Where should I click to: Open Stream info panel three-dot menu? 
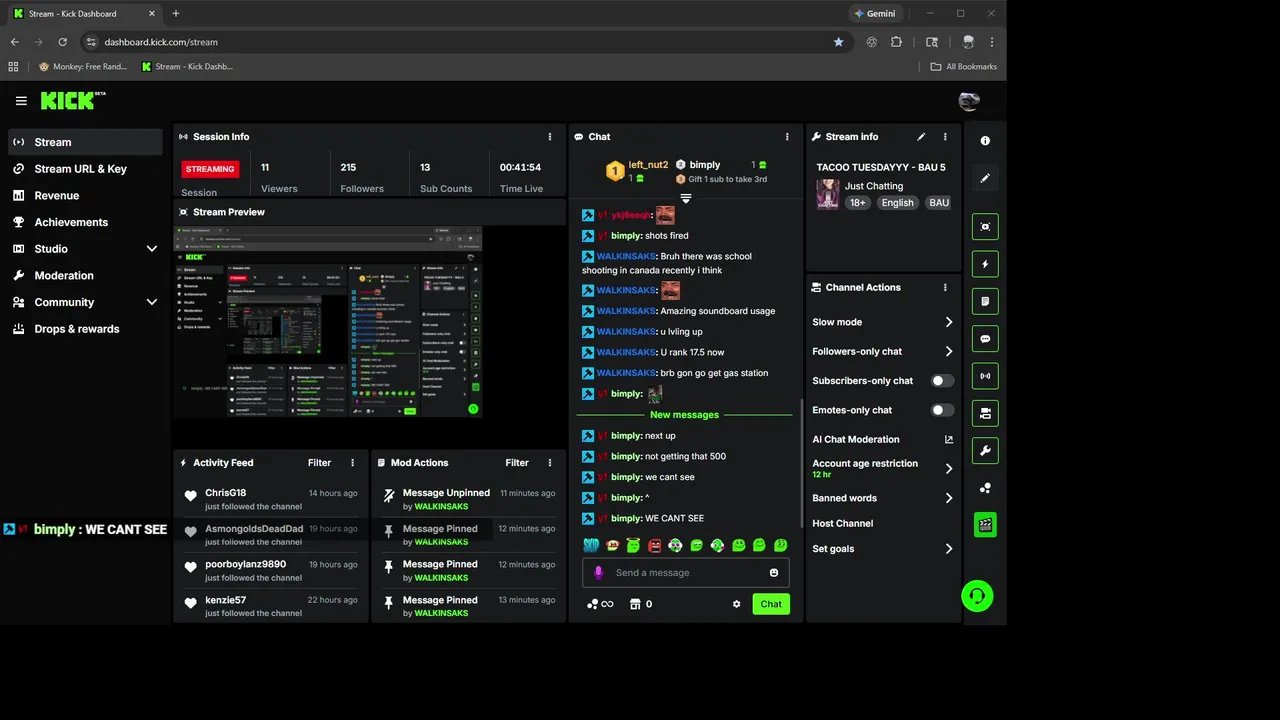tap(945, 137)
